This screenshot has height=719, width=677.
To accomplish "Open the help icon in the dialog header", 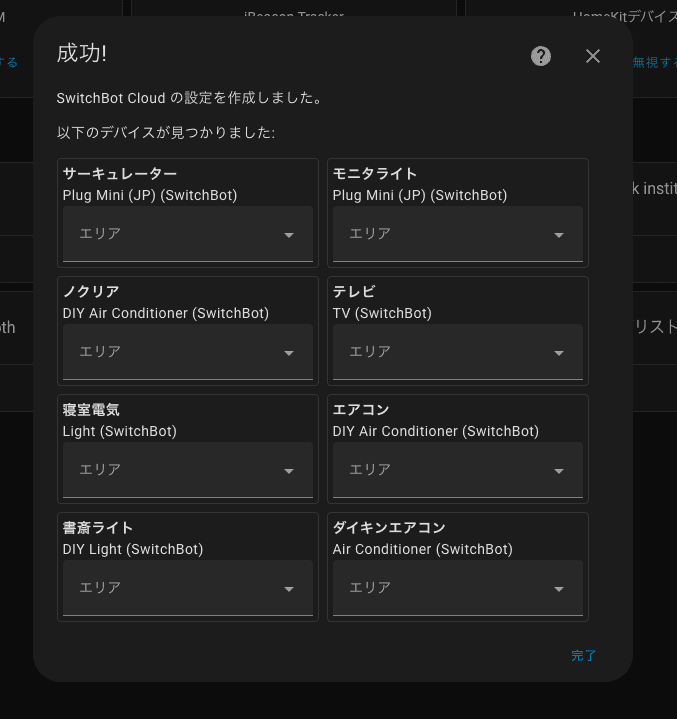I will [x=541, y=56].
